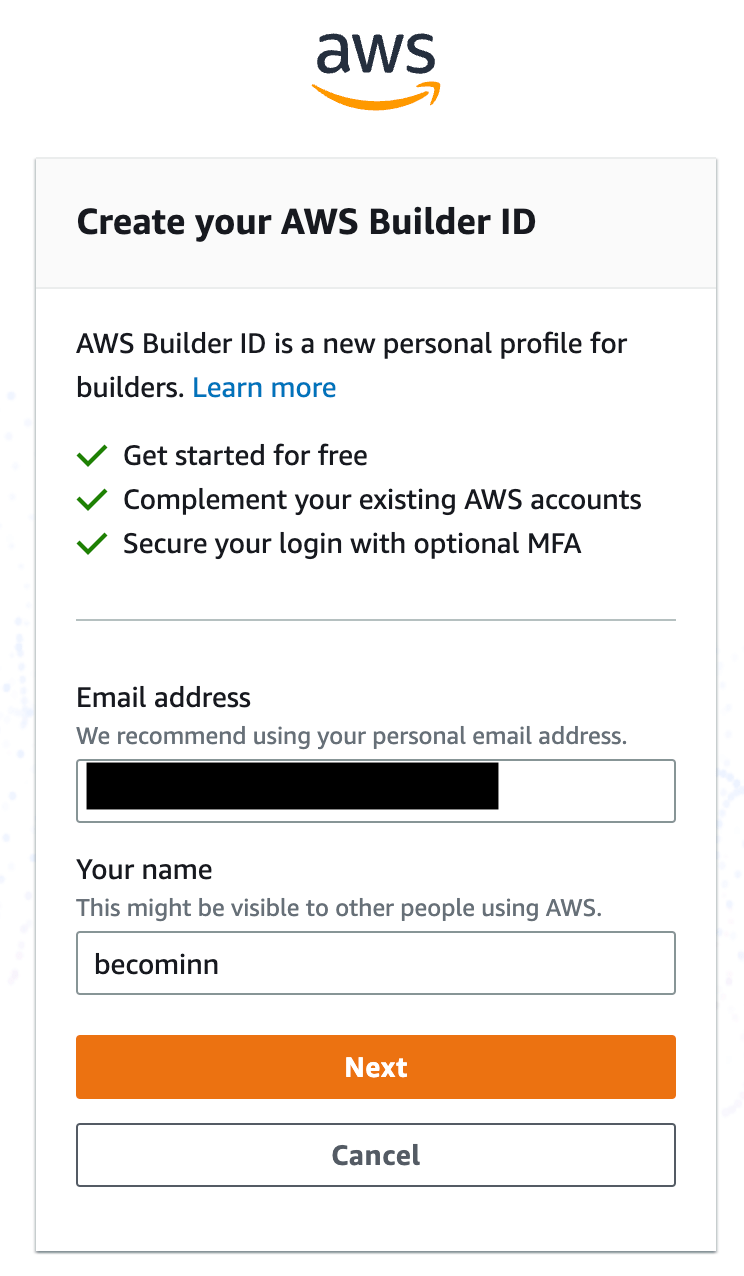The image size is (744, 1276).
Task: Click the Create your AWS Builder ID heading
Action: (306, 222)
